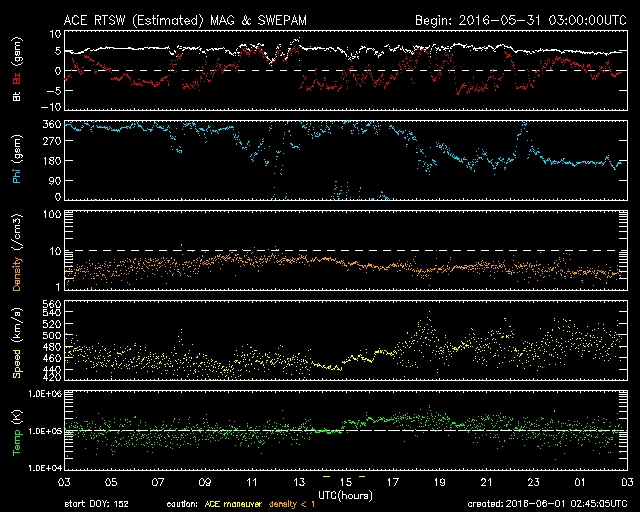Screen dimensions: 640x512
Task: Click the Phi (gsm) axis label
Action: click(x=18, y=160)
